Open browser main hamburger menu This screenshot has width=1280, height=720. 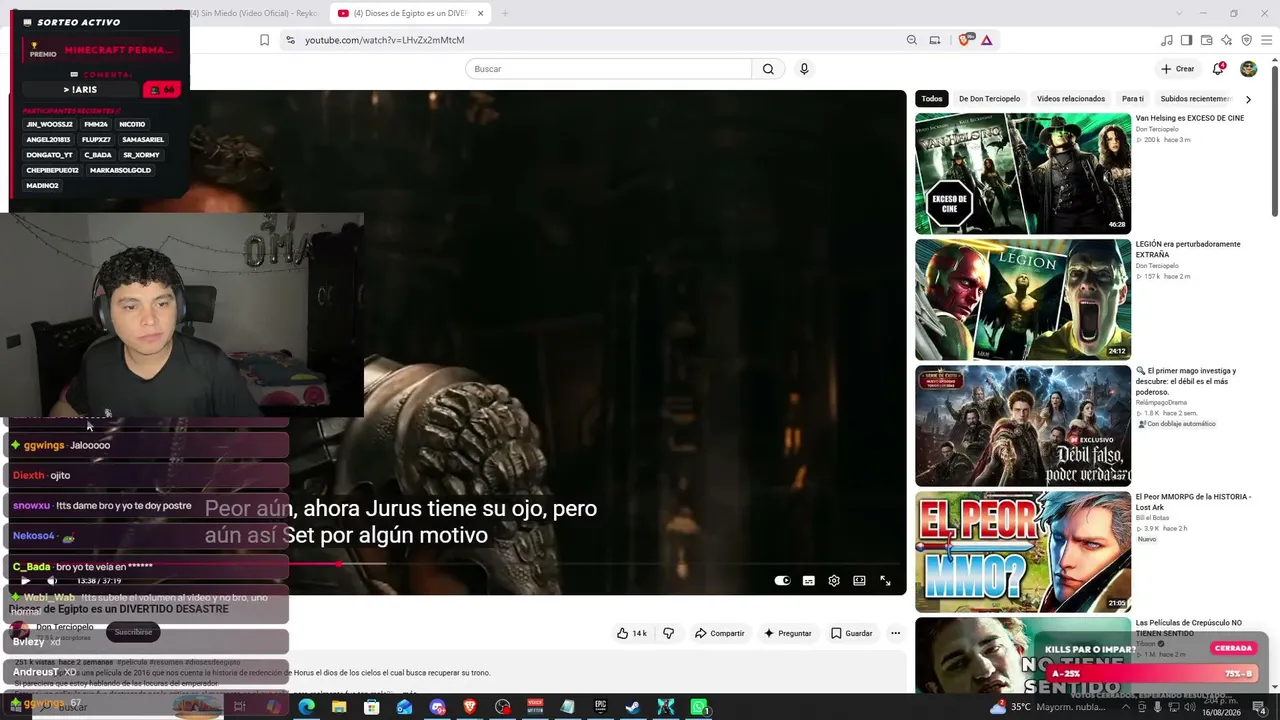(x=1266, y=40)
